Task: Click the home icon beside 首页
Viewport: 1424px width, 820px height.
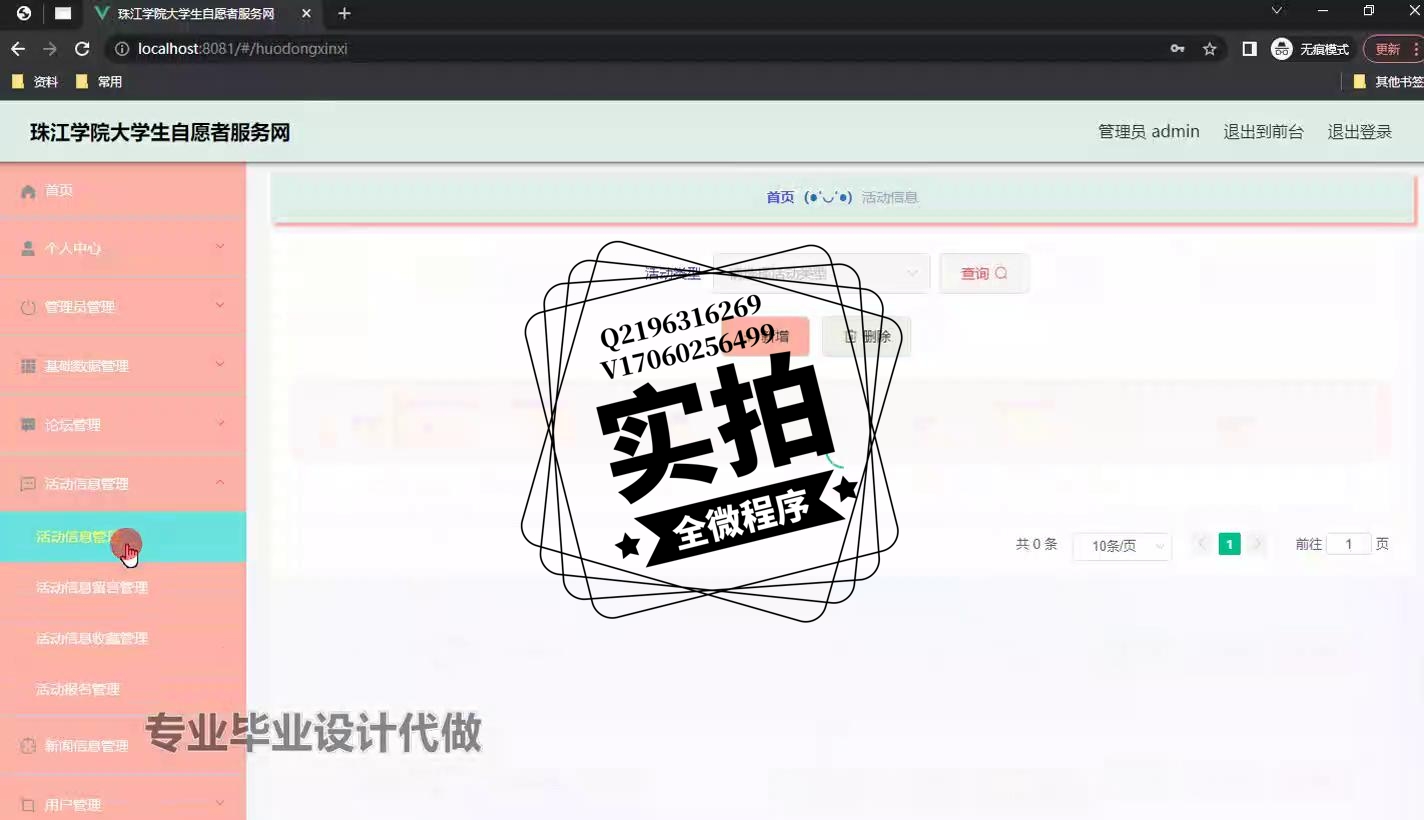Action: pos(28,191)
